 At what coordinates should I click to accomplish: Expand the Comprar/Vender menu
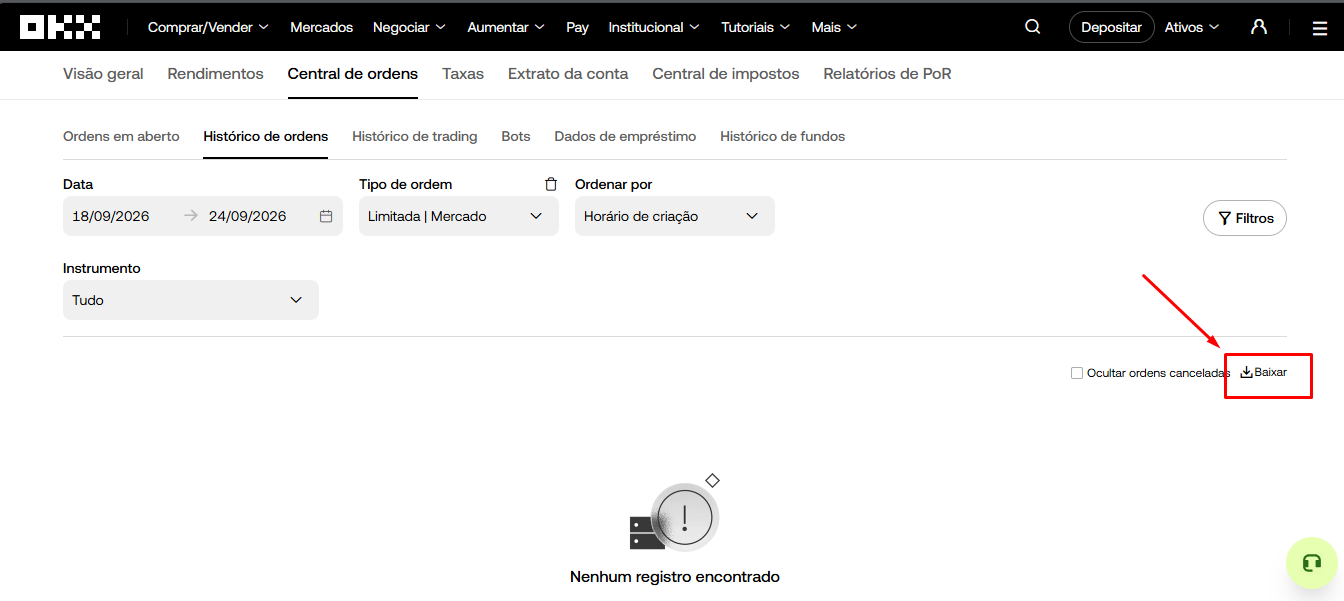coord(208,27)
